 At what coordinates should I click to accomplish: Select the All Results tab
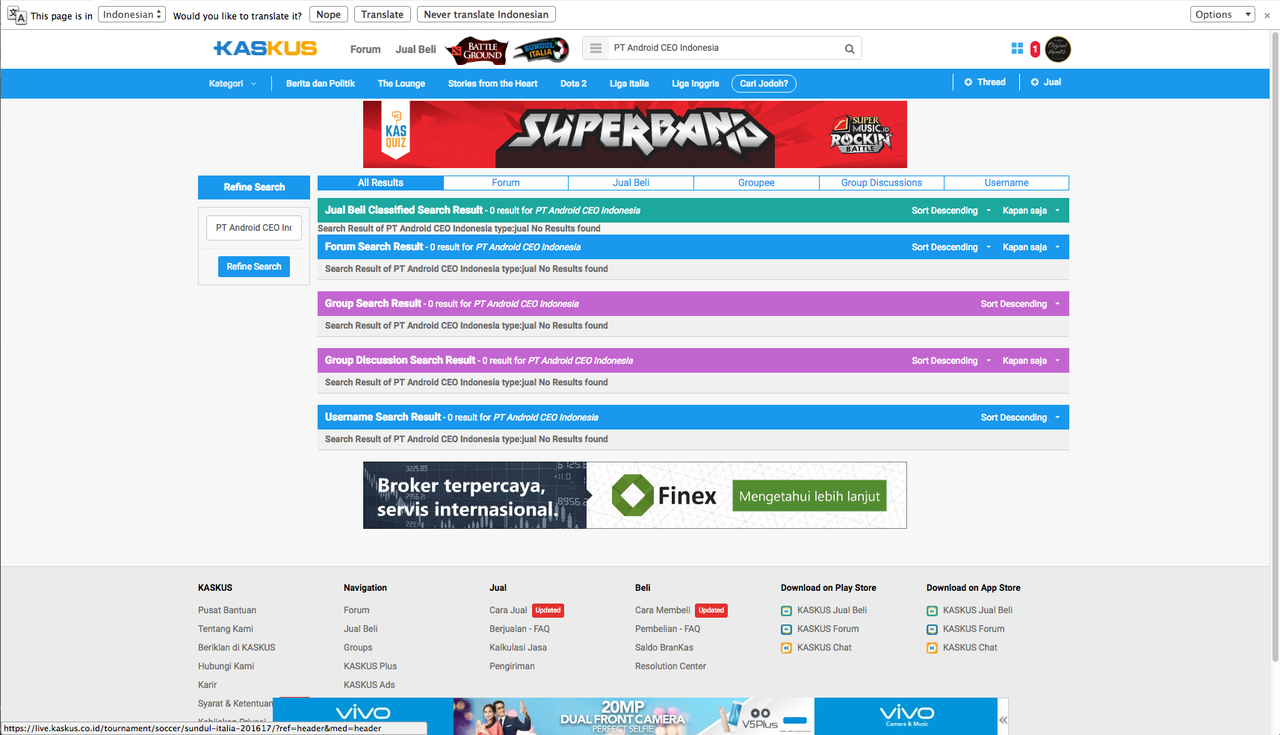pos(381,183)
